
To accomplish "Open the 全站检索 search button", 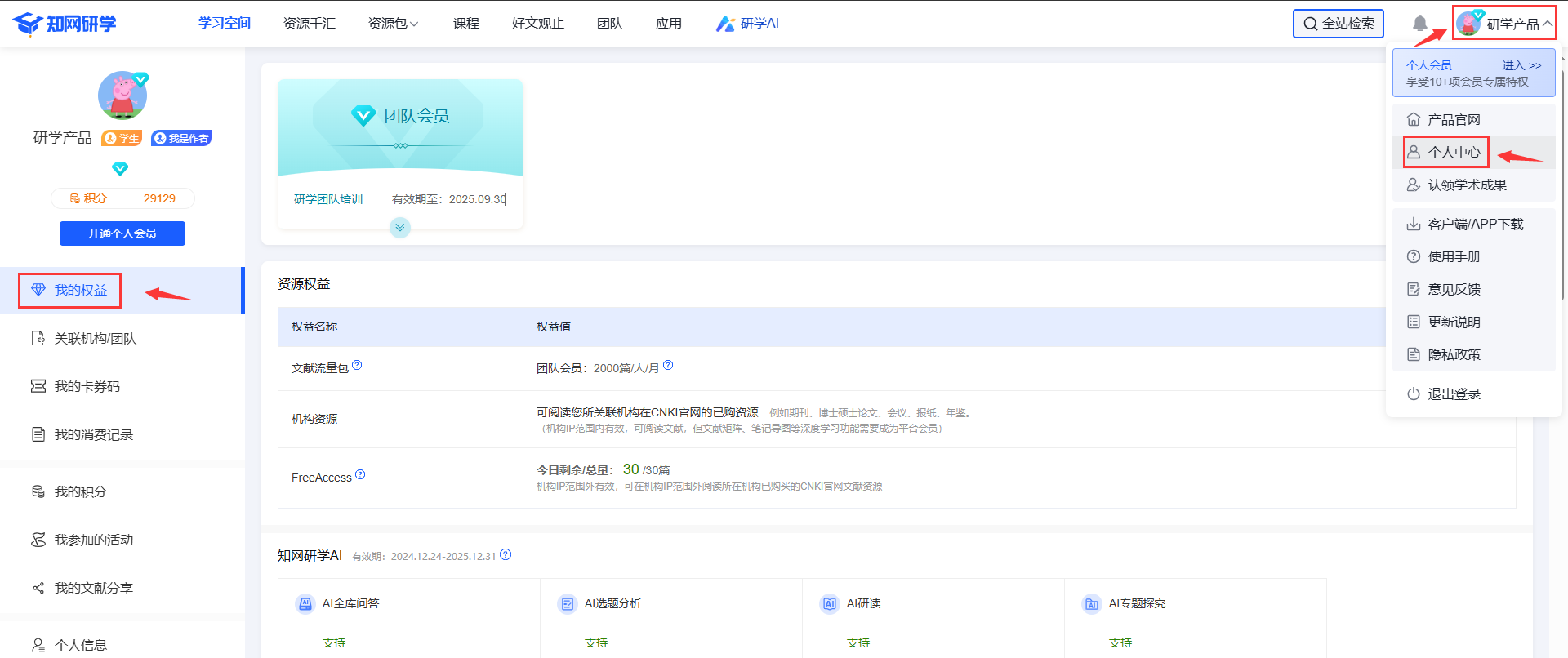I will pos(1338,24).
